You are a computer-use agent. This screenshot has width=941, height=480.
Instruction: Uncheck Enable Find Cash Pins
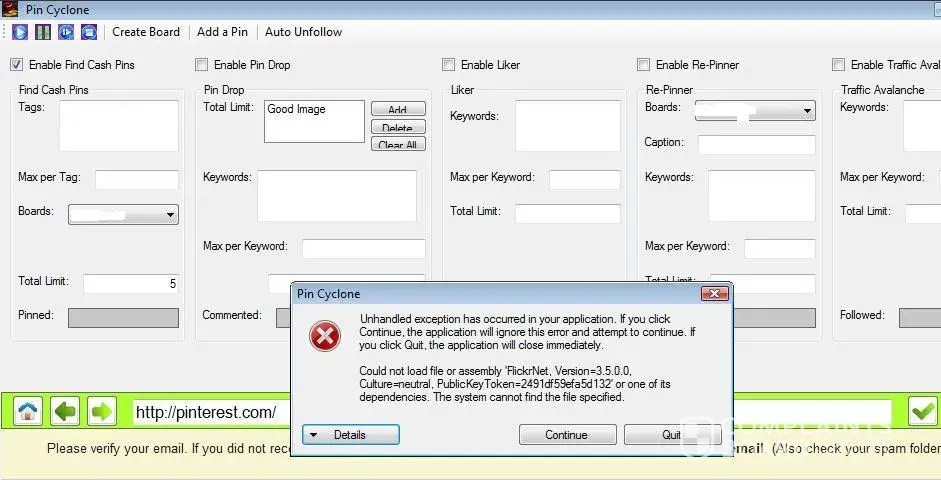click(x=17, y=64)
